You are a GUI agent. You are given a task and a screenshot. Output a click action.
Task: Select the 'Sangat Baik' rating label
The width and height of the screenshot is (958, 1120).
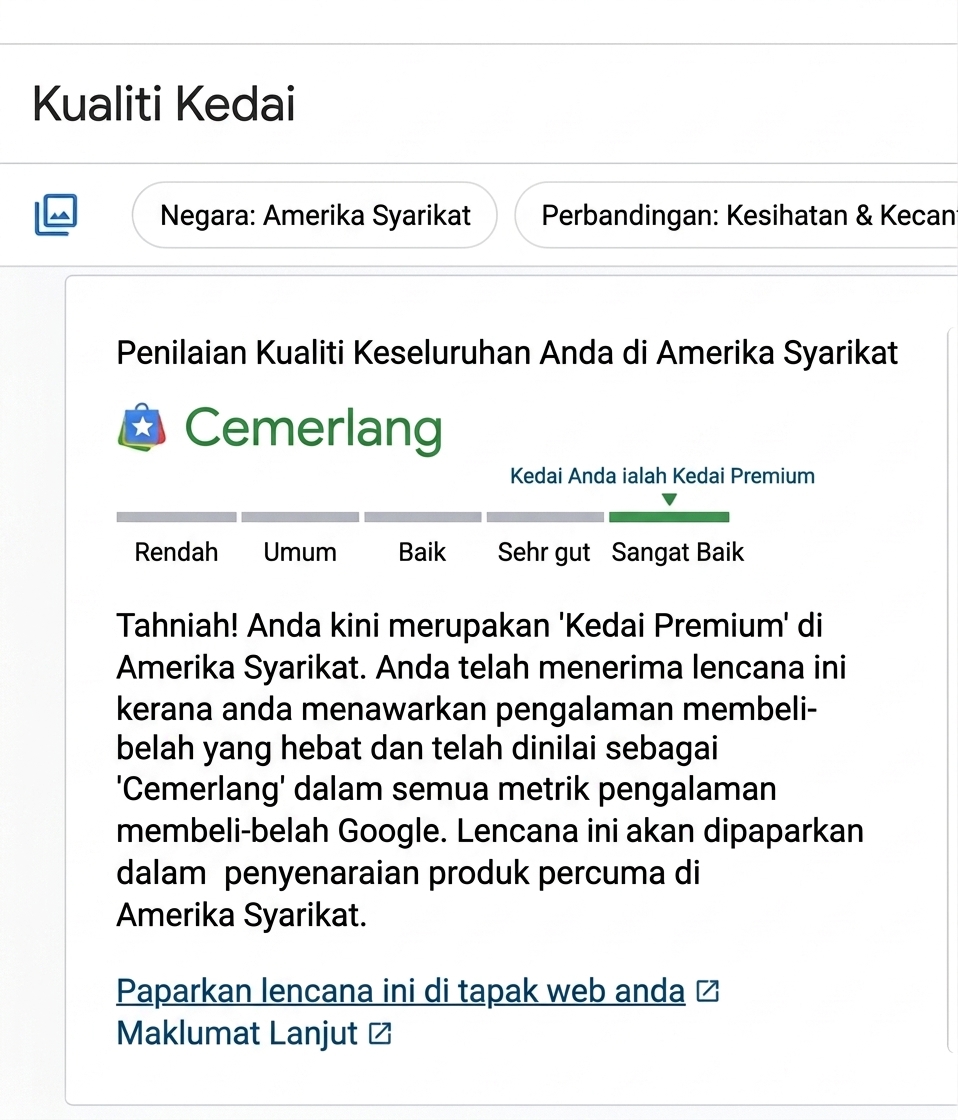[x=678, y=552]
